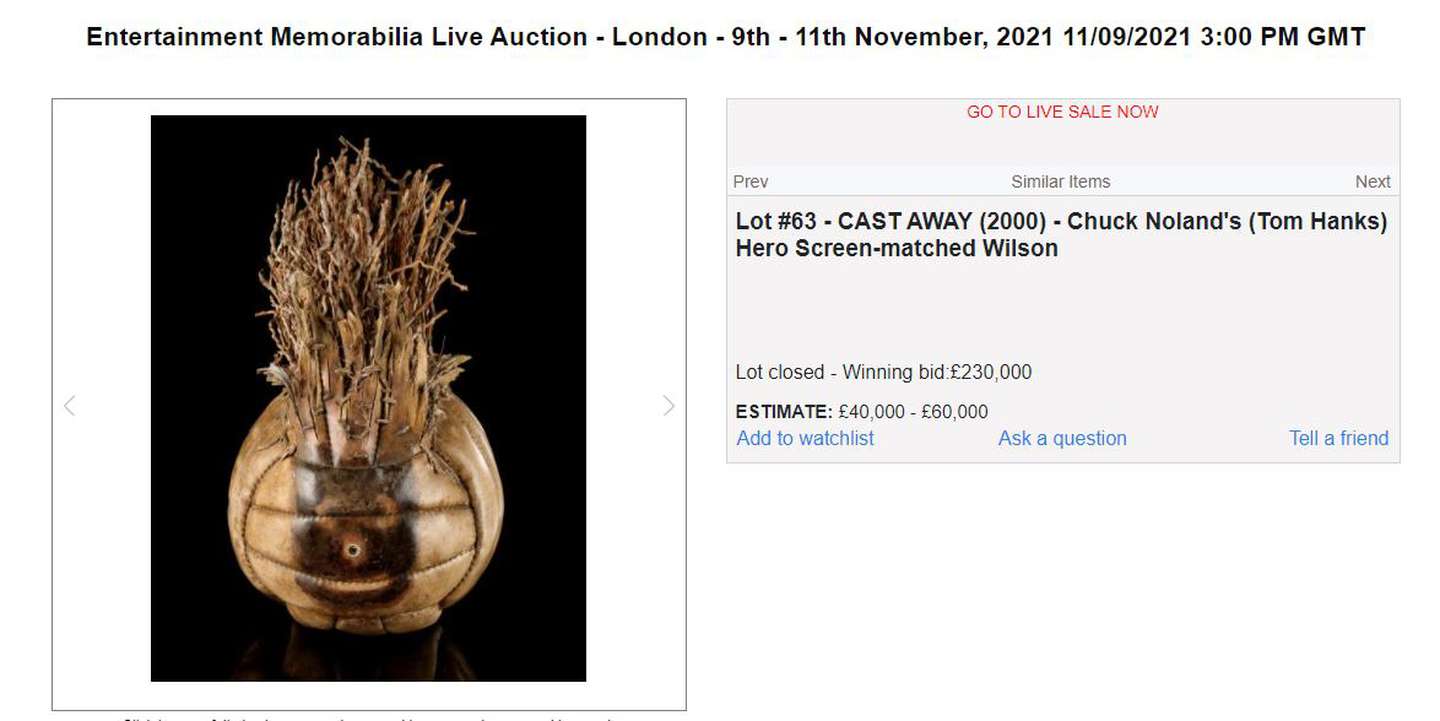Open the Wilson volleyball photo
This screenshot has height=721, width=1440.
click(x=368, y=398)
